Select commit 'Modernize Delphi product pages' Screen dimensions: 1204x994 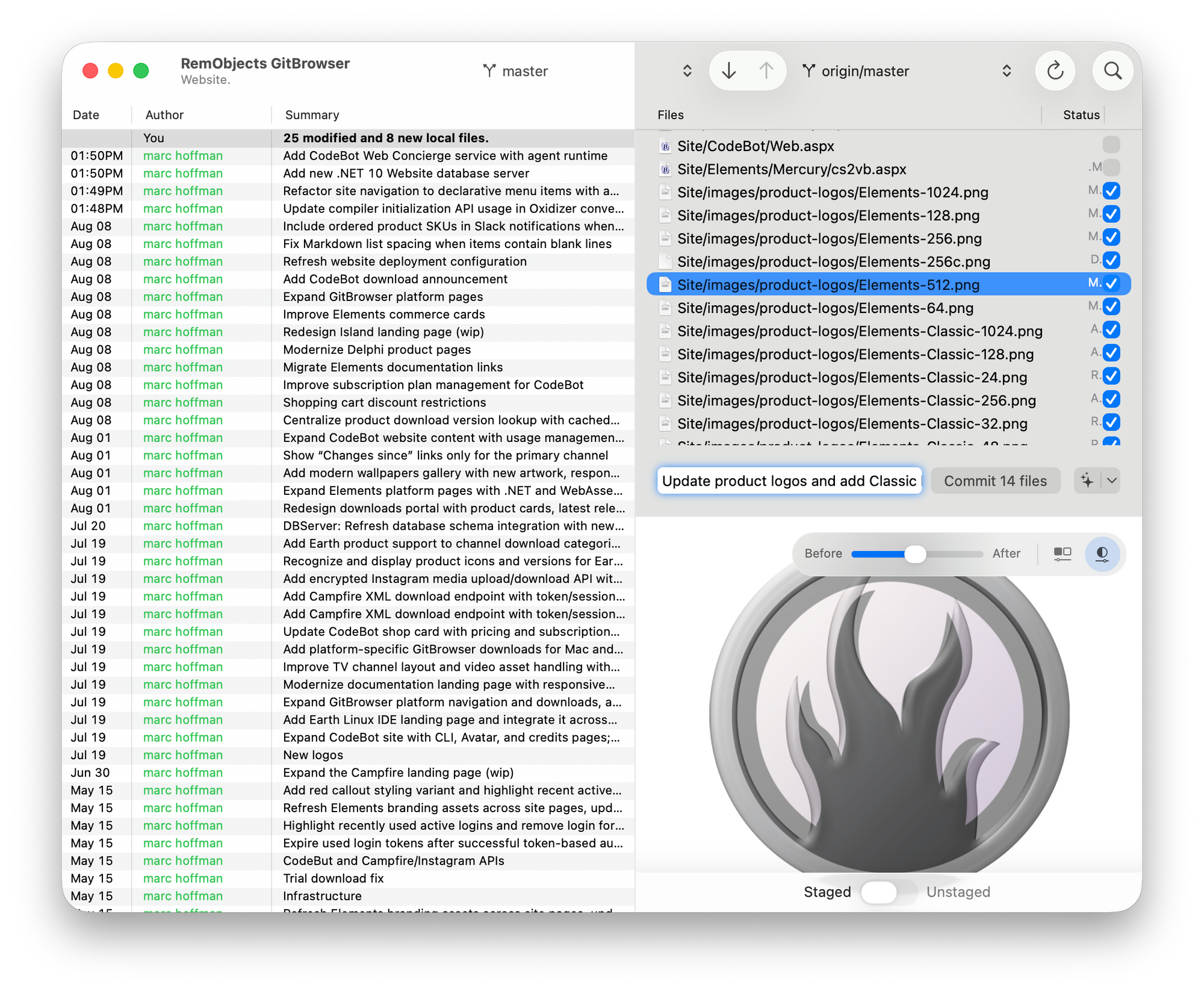coord(348,350)
